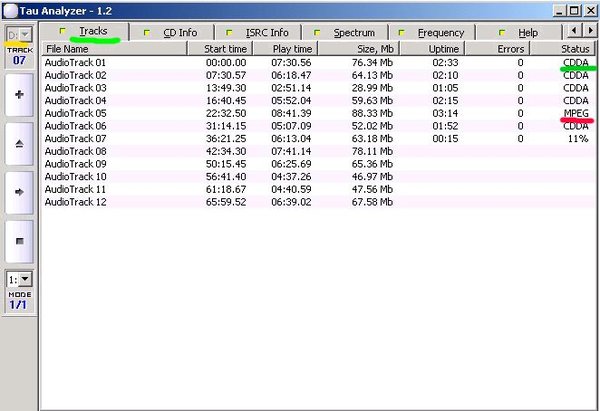This screenshot has width=600, height=411.
Task: Click start time 65:59.52
Action: [x=226, y=202]
